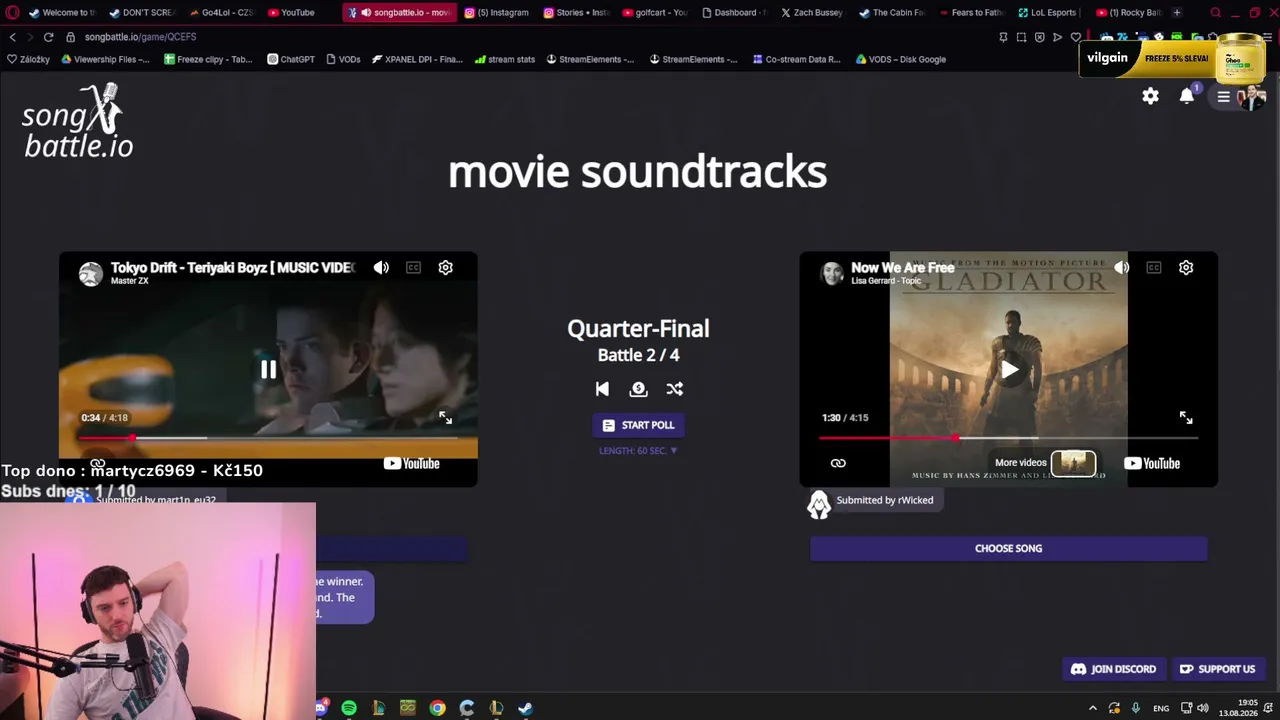
Task: Open the notifications bell
Action: pos(1187,96)
